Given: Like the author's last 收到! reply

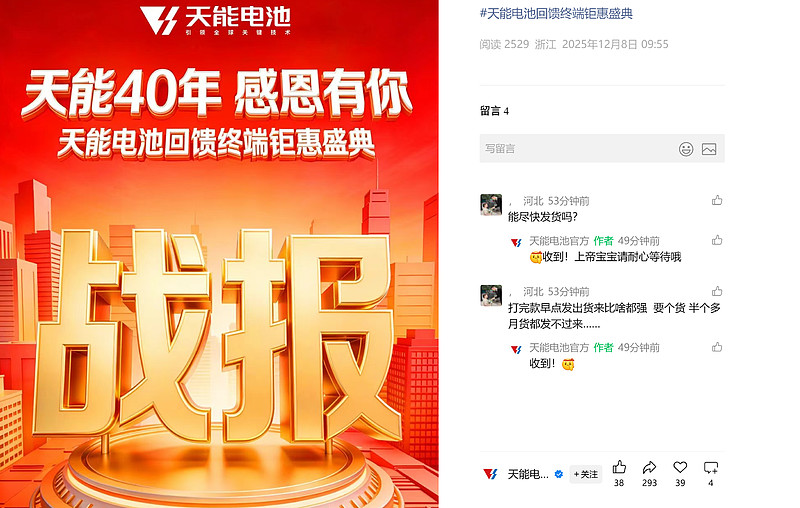Looking at the screenshot, I should [x=717, y=347].
